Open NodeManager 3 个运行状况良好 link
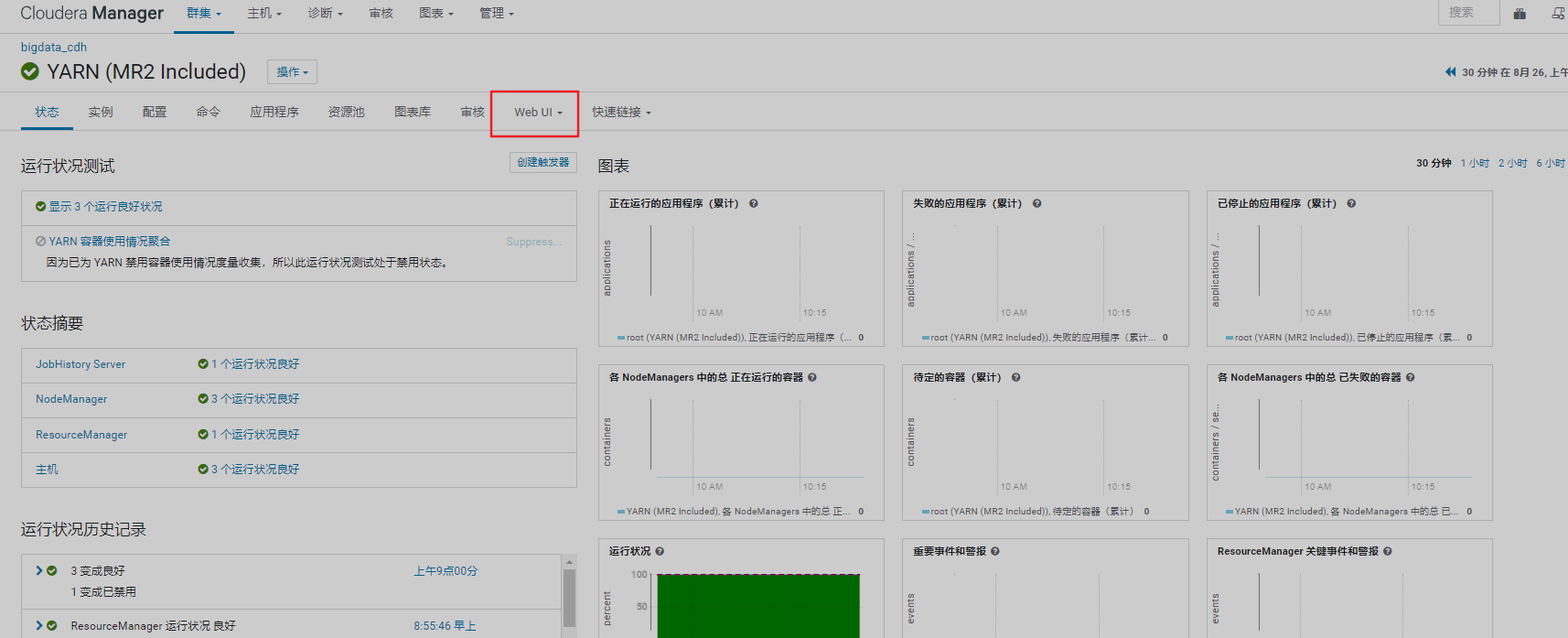1568x638 pixels. [255, 399]
